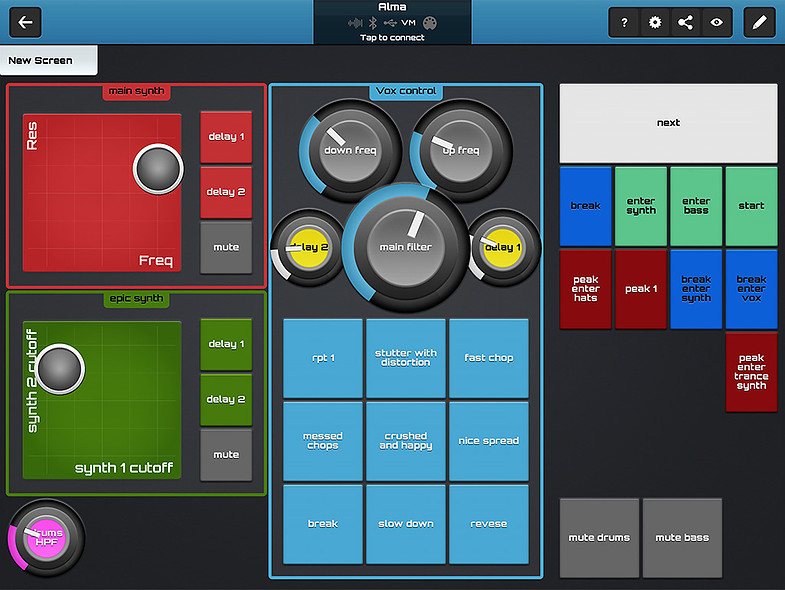Tap the white next button
This screenshot has height=590, width=785.
coord(668,123)
